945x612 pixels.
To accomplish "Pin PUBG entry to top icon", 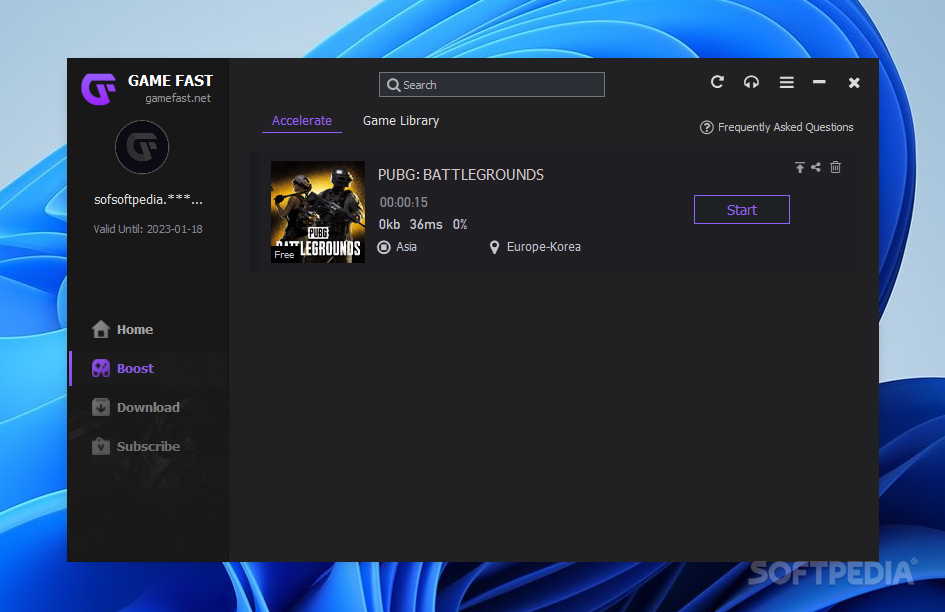I will tap(799, 168).
